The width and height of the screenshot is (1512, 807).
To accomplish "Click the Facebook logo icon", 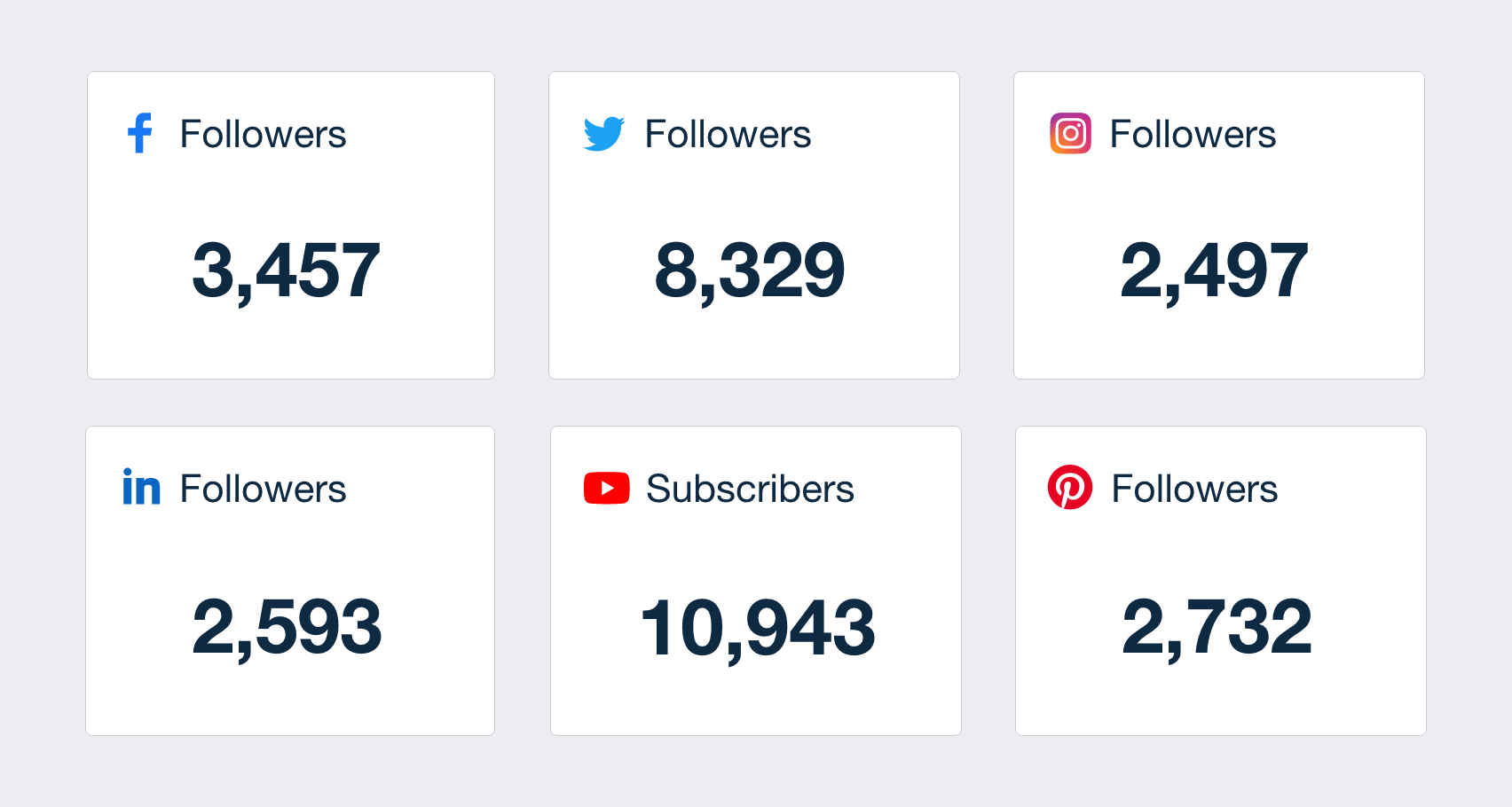I will pos(140,133).
